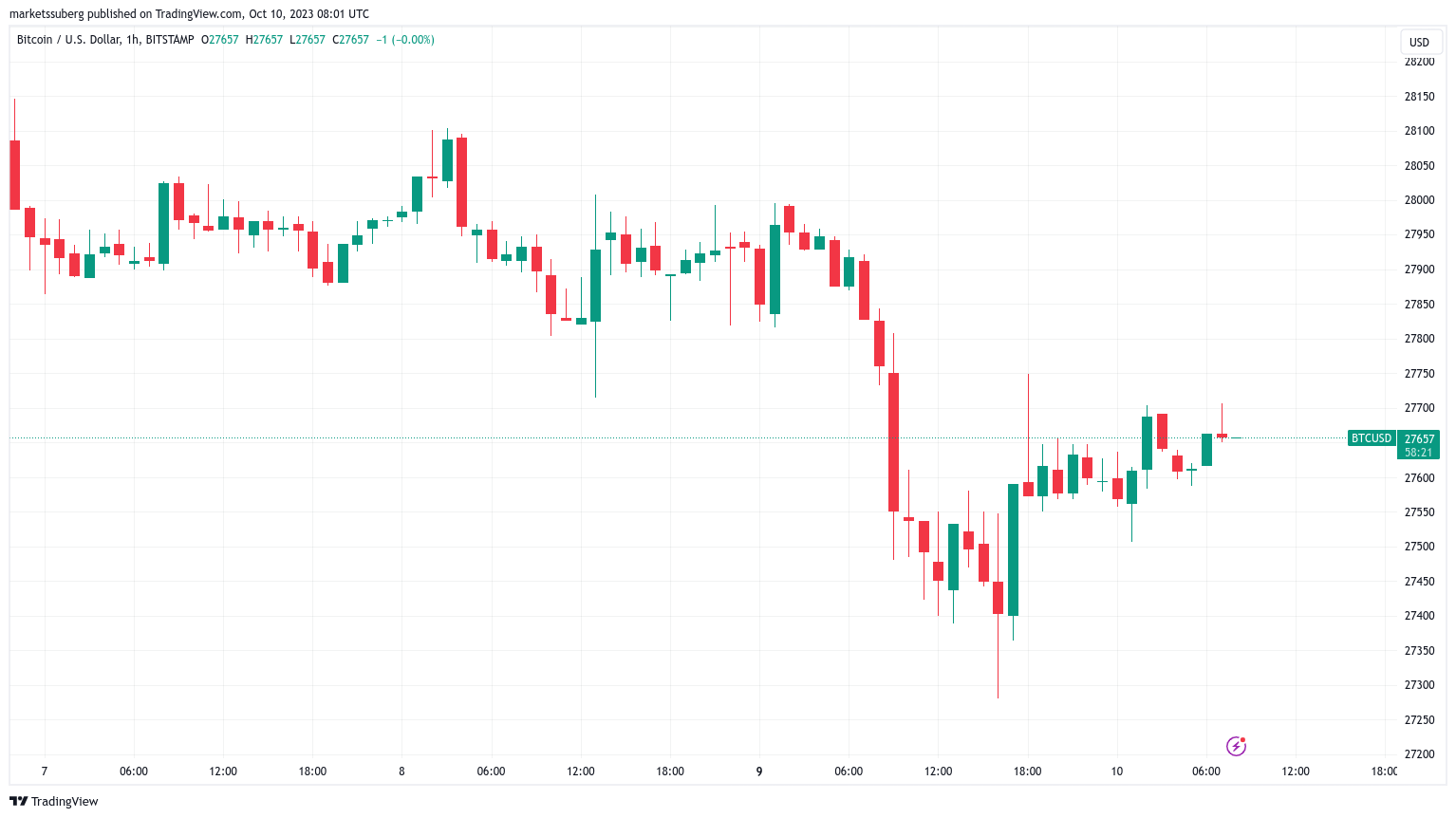Select the date marker 10 on time axis

tap(1116, 772)
